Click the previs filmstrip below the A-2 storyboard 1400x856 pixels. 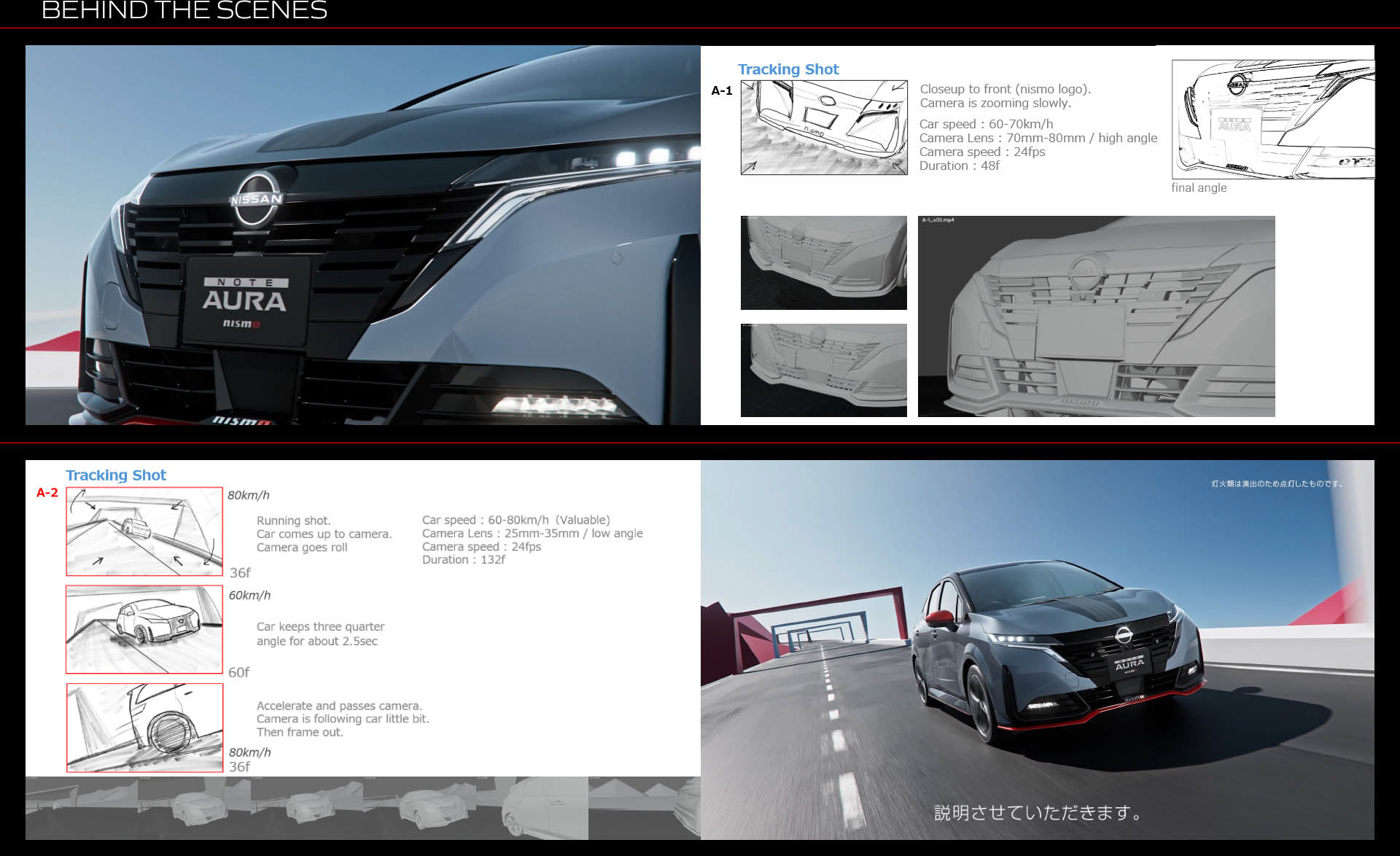[x=362, y=808]
